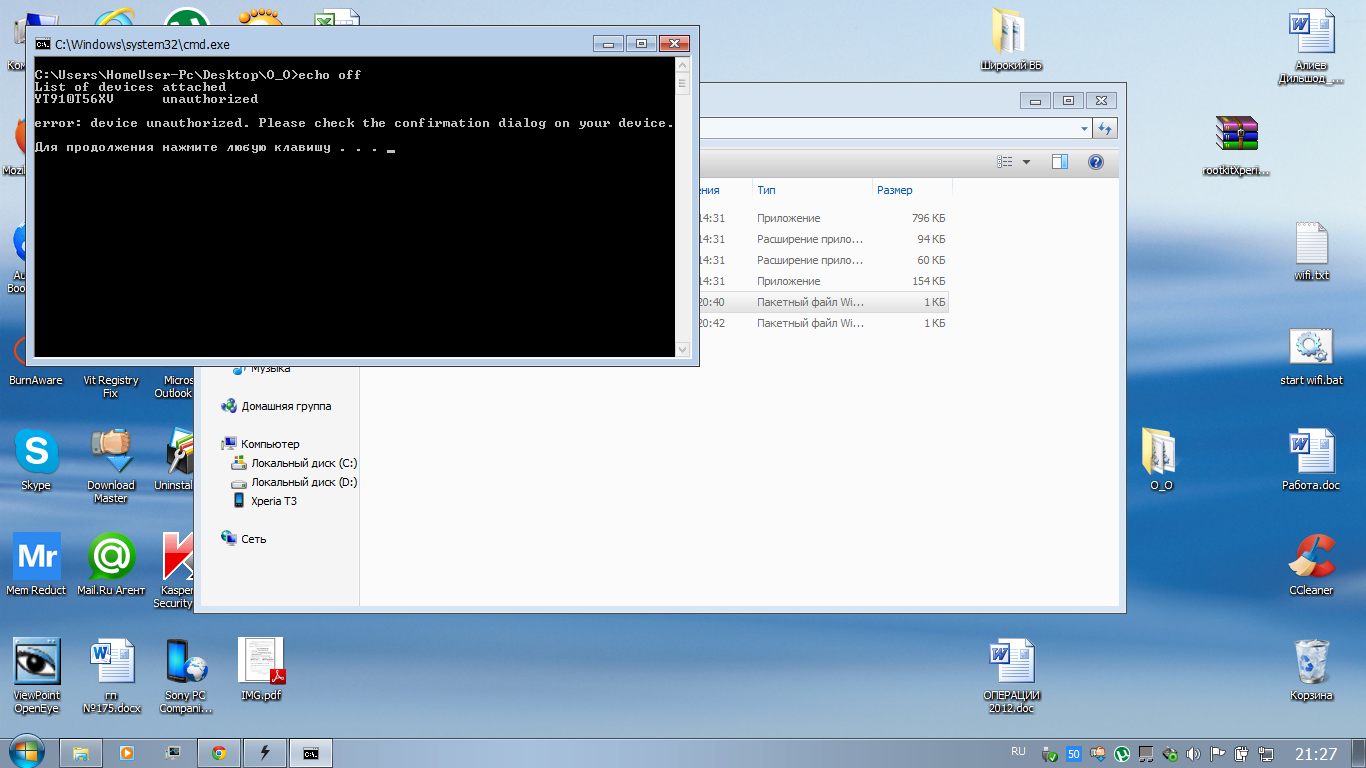Expand the address bar history dropdown

point(1085,128)
